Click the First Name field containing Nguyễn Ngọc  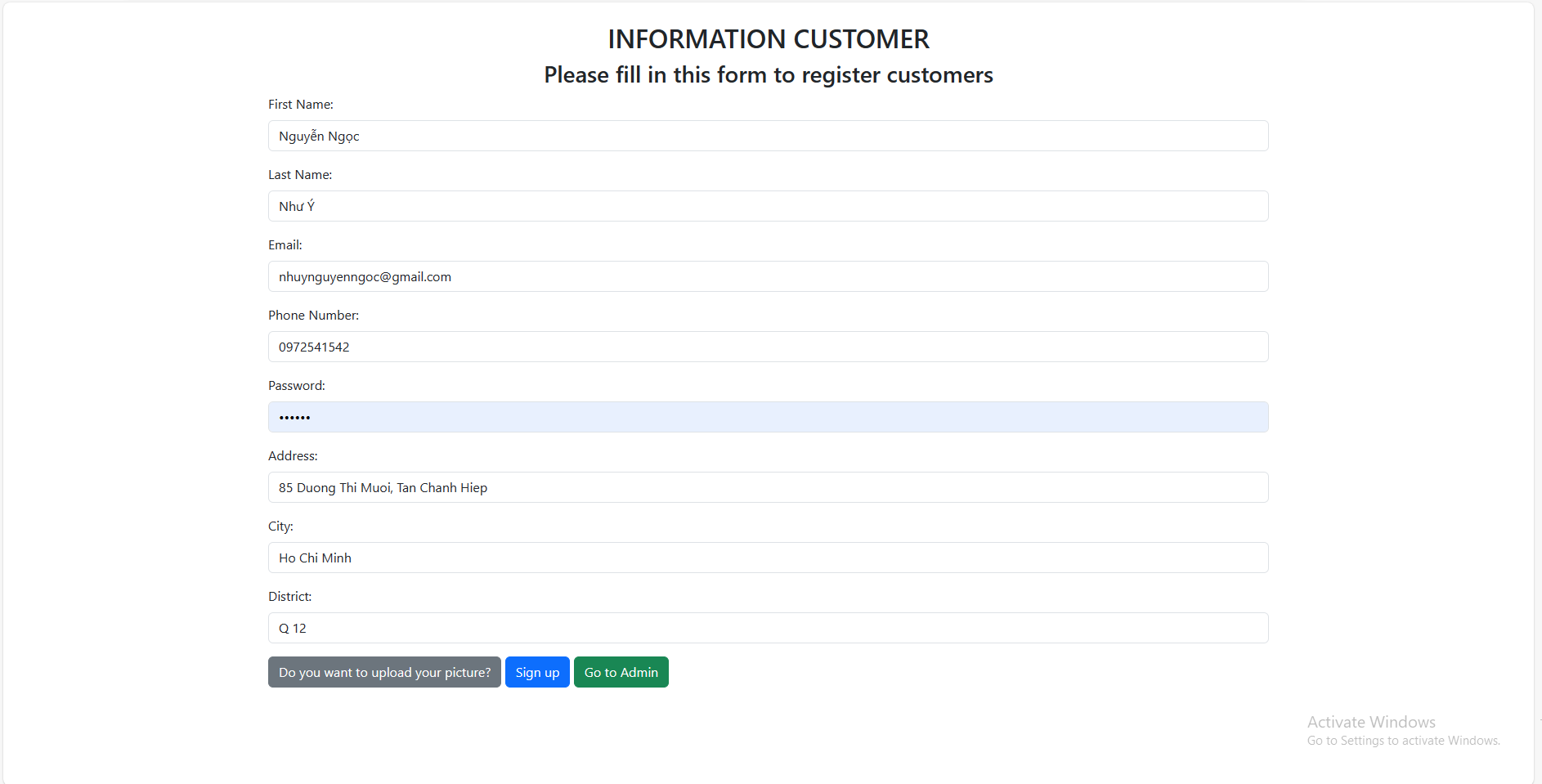click(768, 136)
